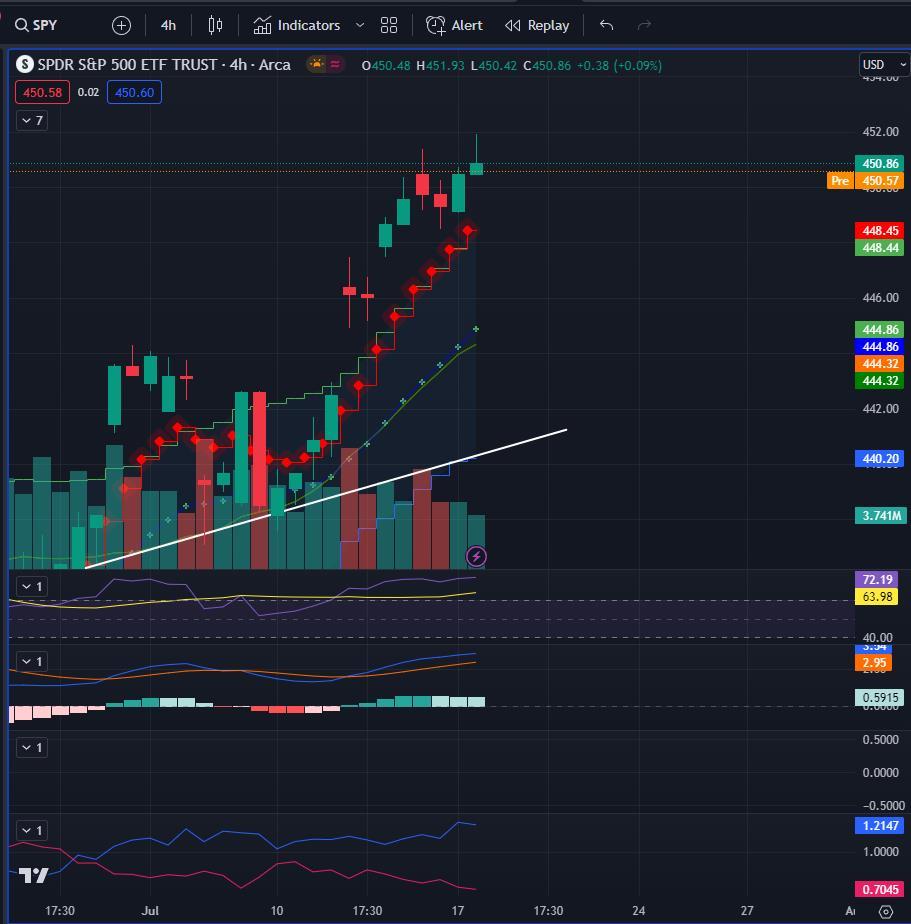This screenshot has height=924, width=911.
Task: Click the red 448.45 price label
Action: (880, 230)
